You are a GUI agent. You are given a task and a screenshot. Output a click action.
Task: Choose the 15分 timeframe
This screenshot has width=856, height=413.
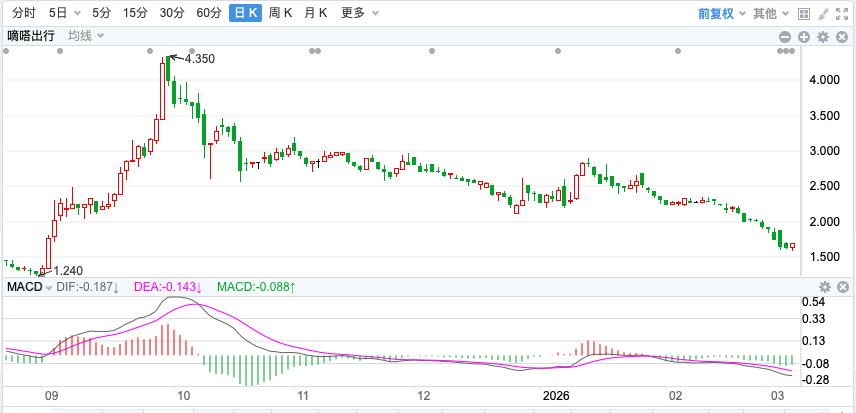pos(135,14)
